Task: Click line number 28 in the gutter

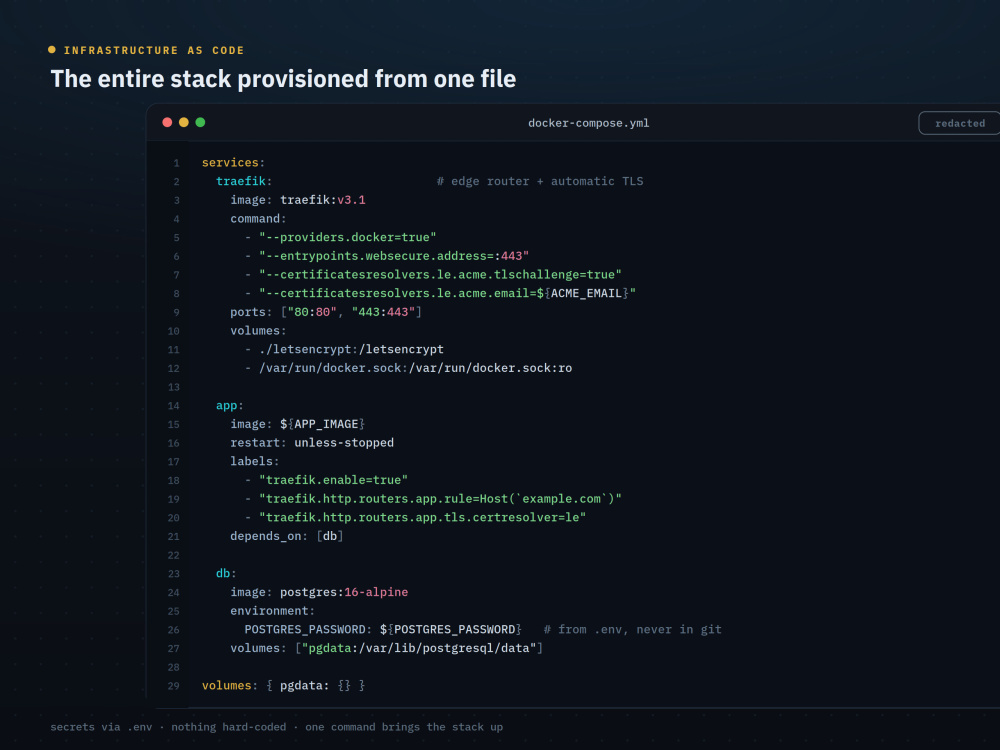Action: pos(173,667)
